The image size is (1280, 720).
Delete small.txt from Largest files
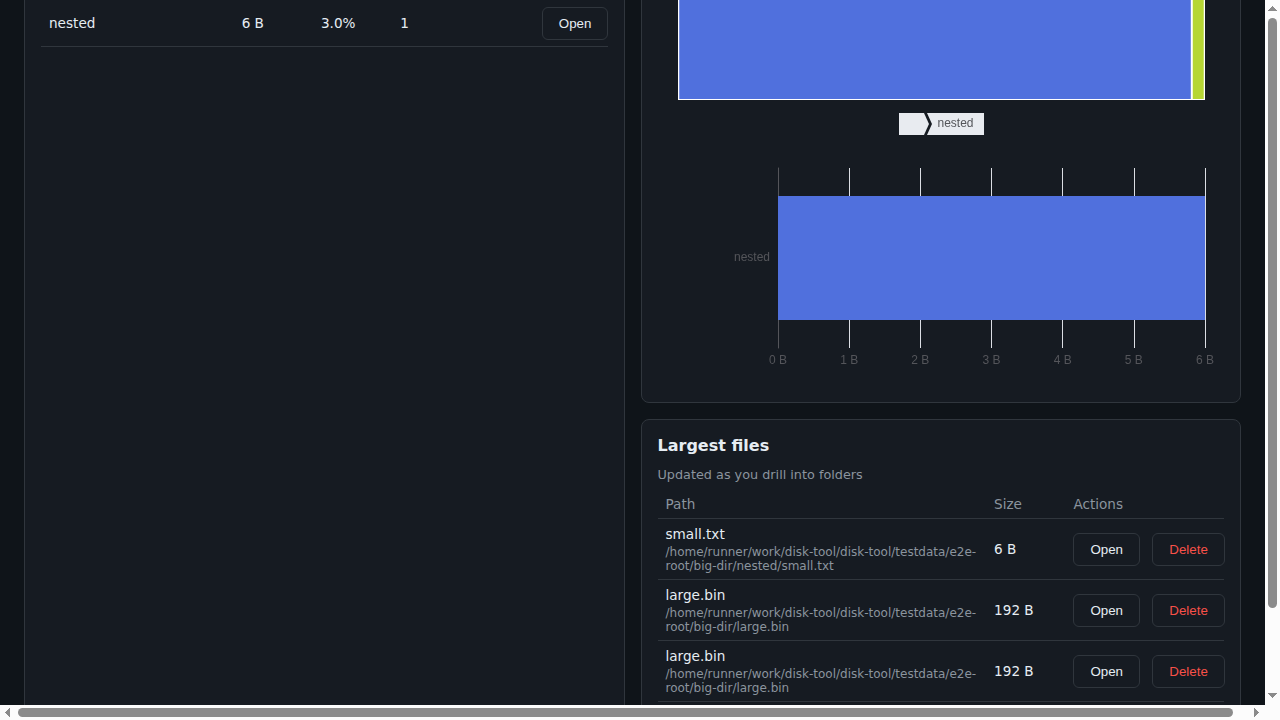click(1188, 550)
